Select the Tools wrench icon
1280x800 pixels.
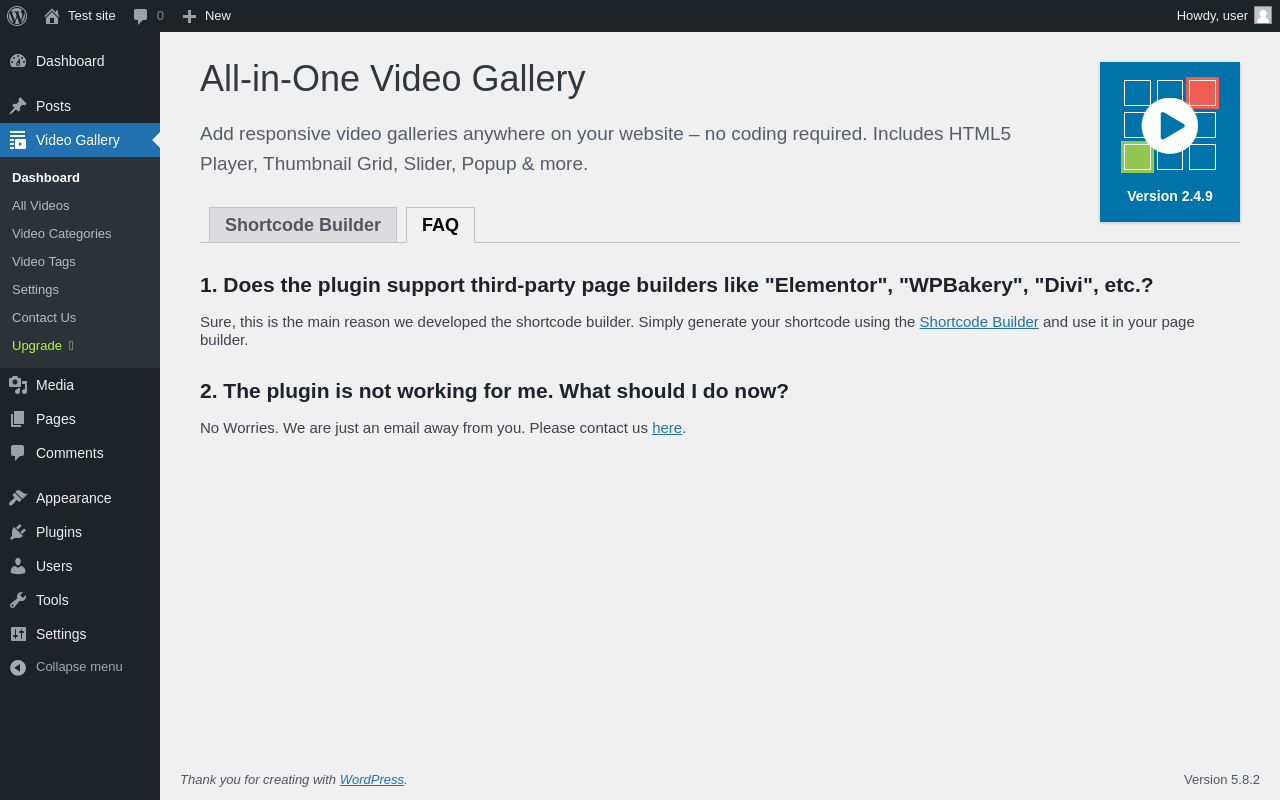[x=18, y=600]
